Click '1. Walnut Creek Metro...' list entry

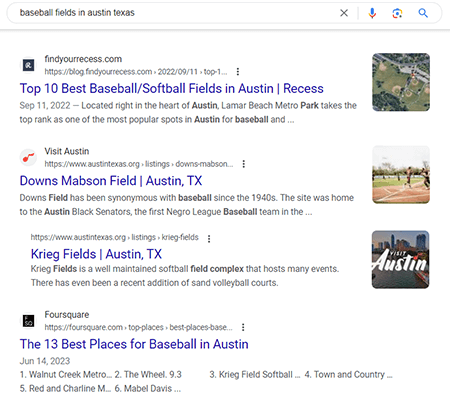click(66, 375)
